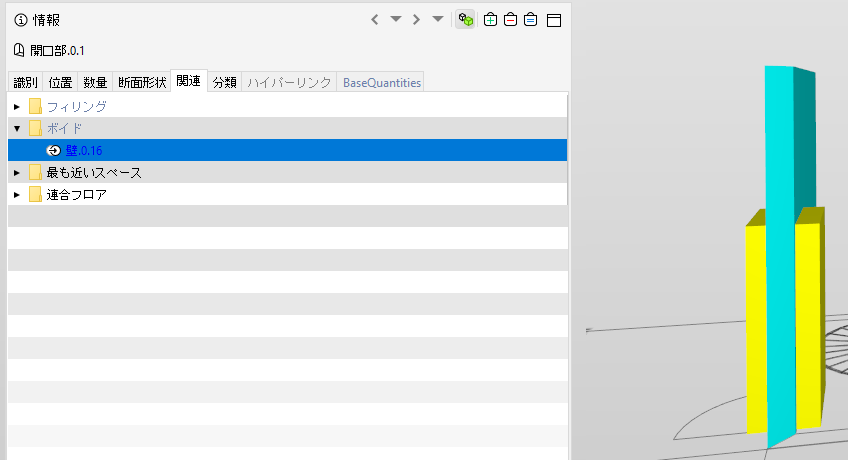
Task: Select the 関連 tab
Action: pos(189,81)
